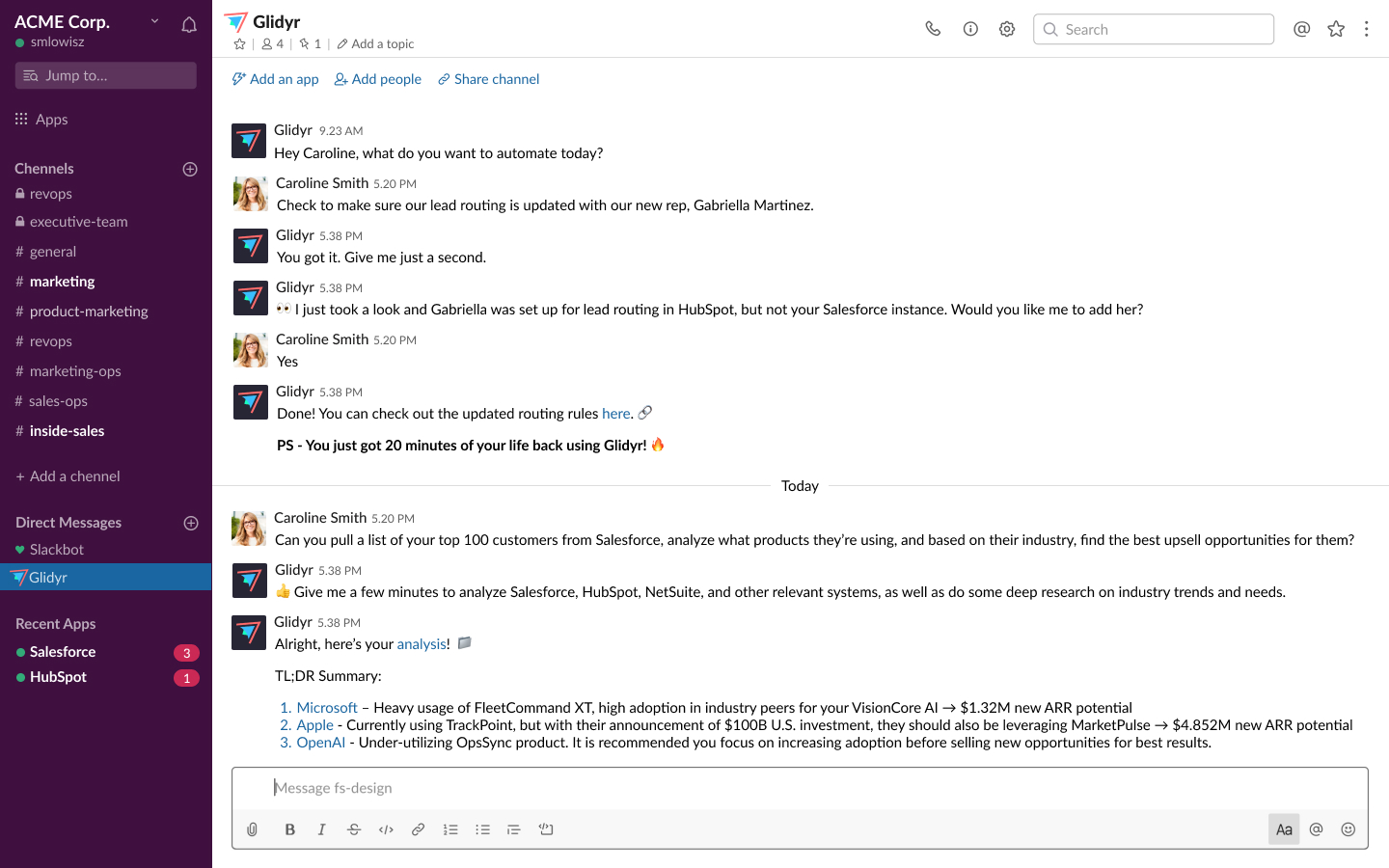This screenshot has width=1389, height=868.
Task: Toggle strikethrough formatting
Action: pyautogui.click(x=354, y=829)
